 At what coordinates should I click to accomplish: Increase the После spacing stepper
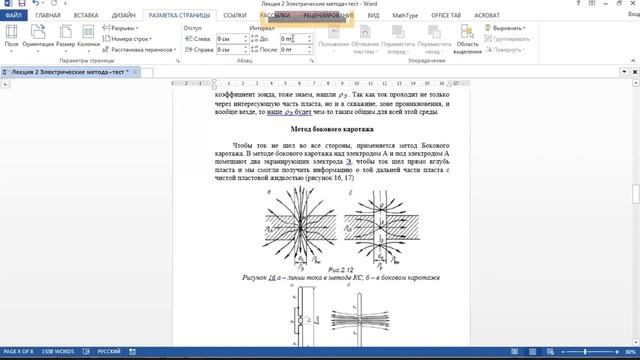[309, 47]
